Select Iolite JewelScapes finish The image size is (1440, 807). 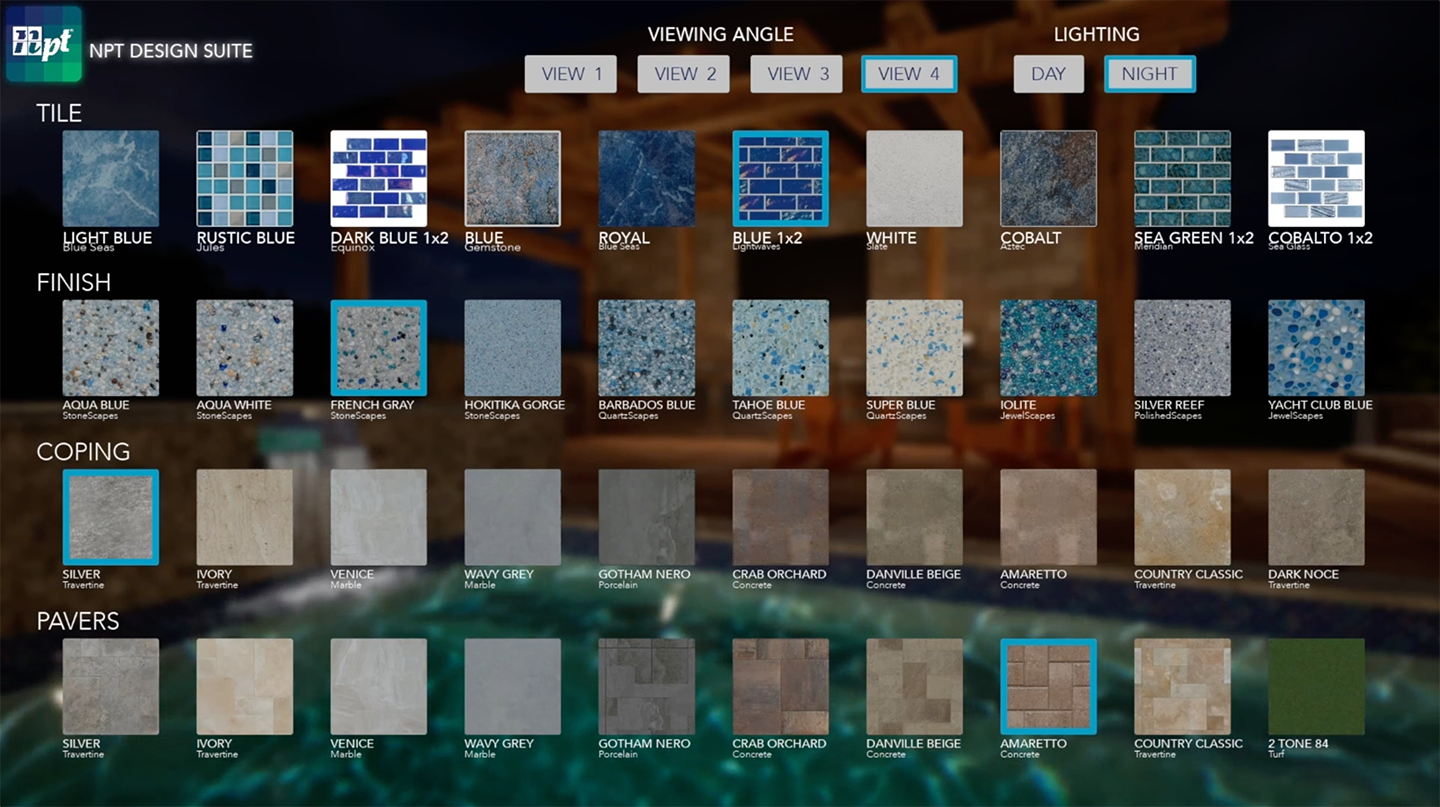point(1049,348)
